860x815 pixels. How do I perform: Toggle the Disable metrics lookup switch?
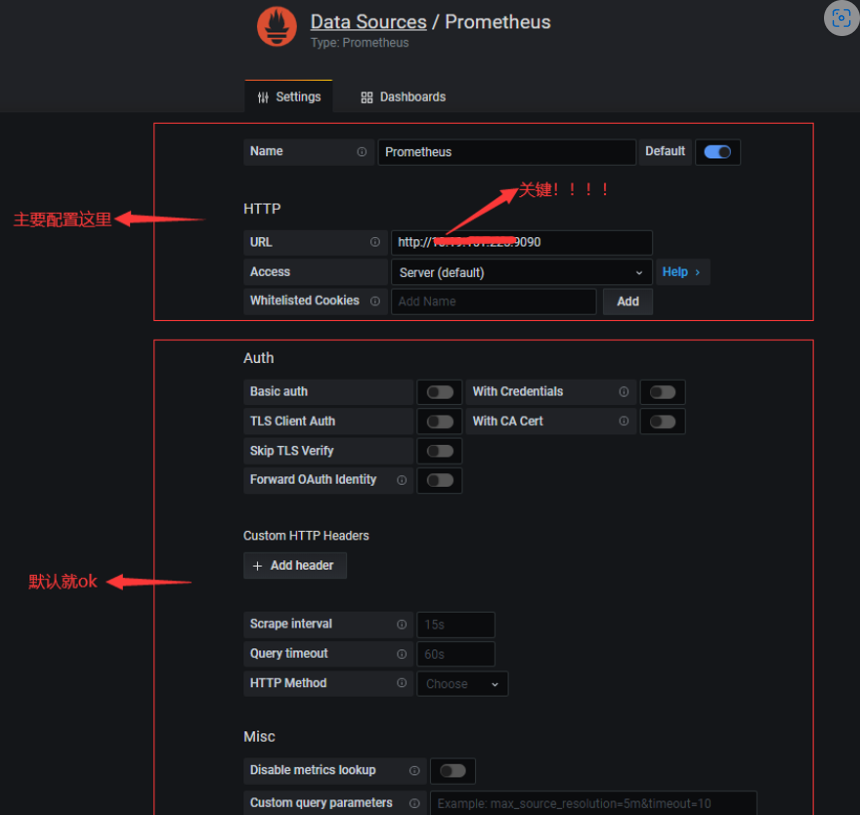point(453,771)
